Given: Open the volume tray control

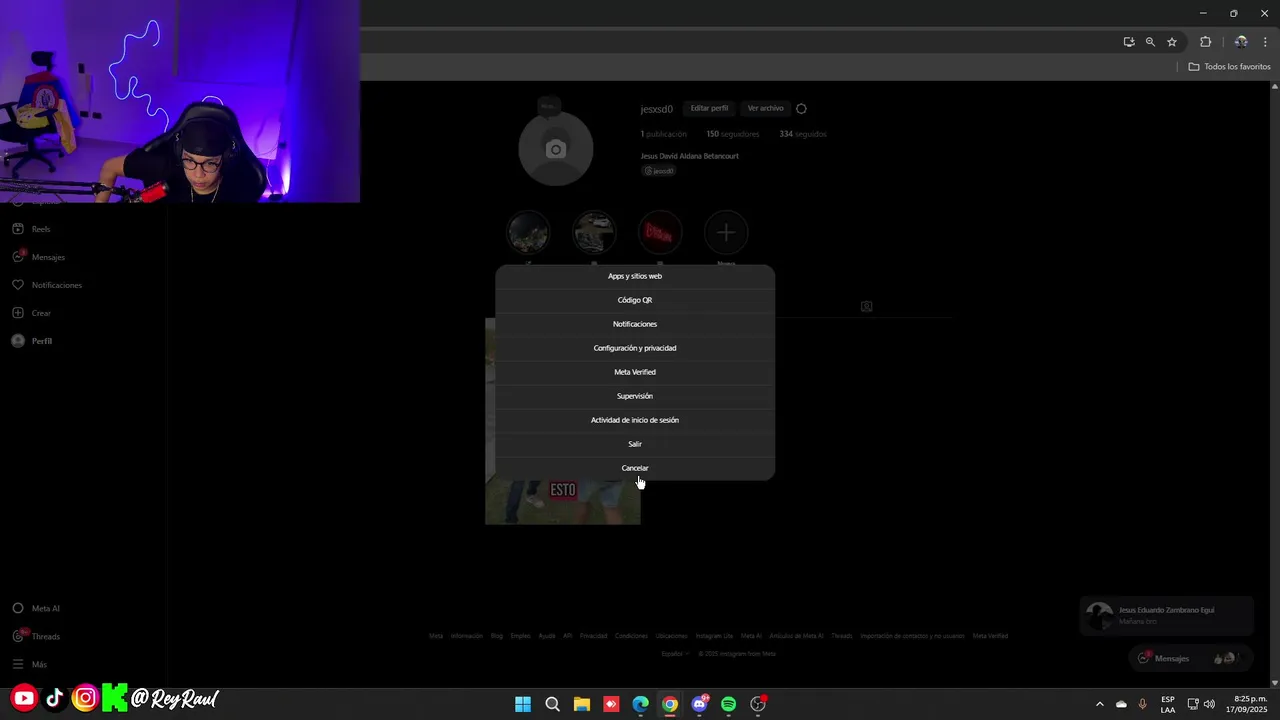Looking at the screenshot, I should click(x=1210, y=704).
